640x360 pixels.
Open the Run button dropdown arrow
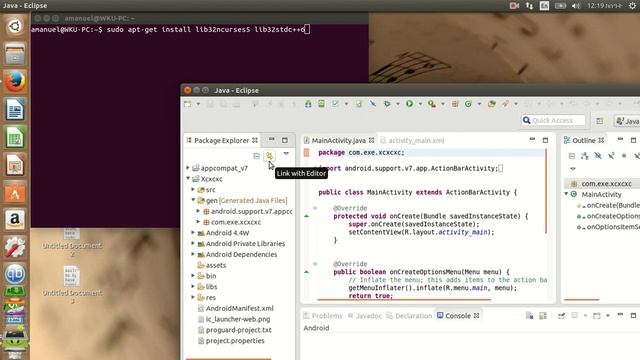coord(420,104)
